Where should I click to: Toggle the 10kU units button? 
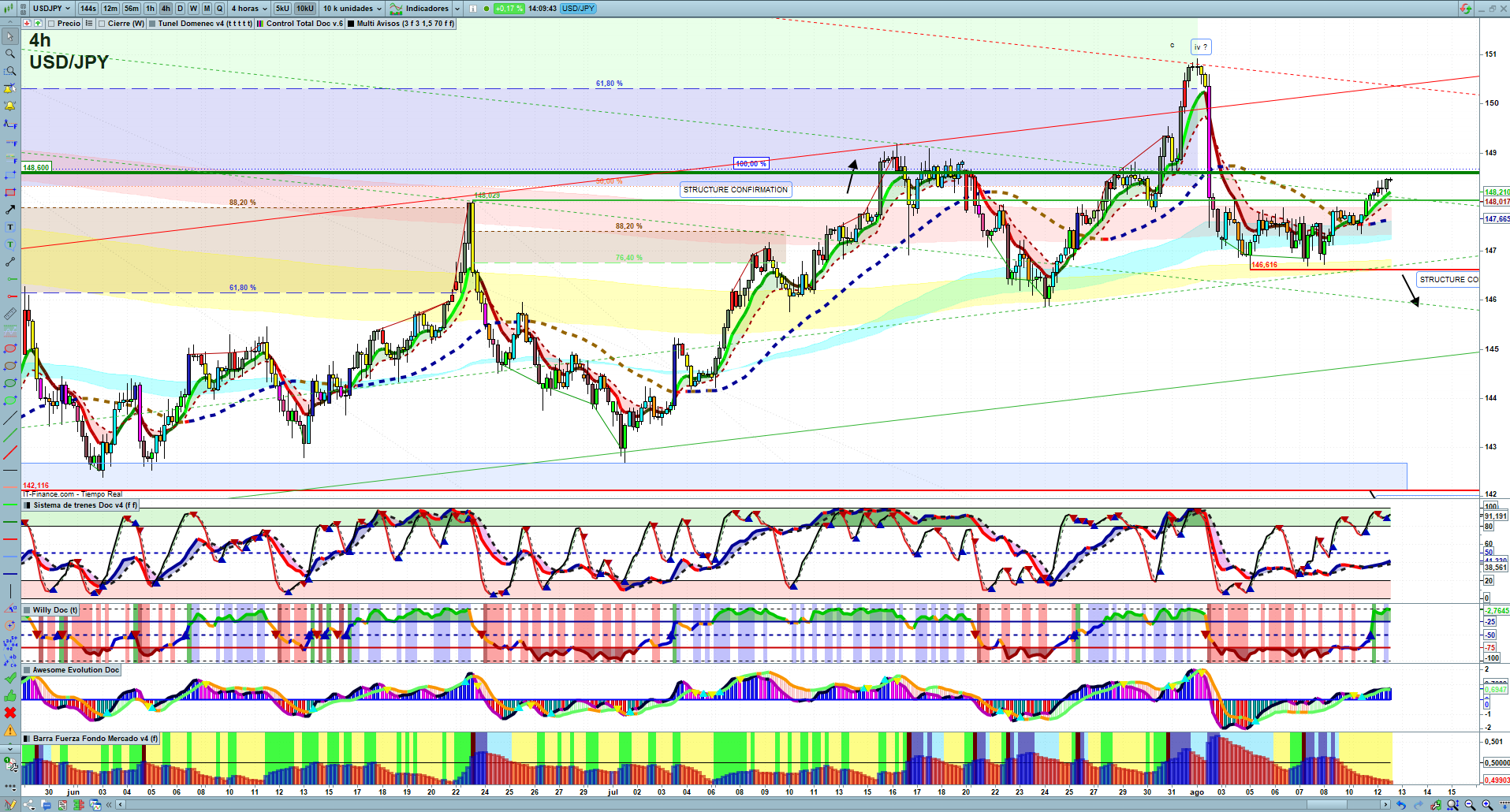click(x=305, y=9)
